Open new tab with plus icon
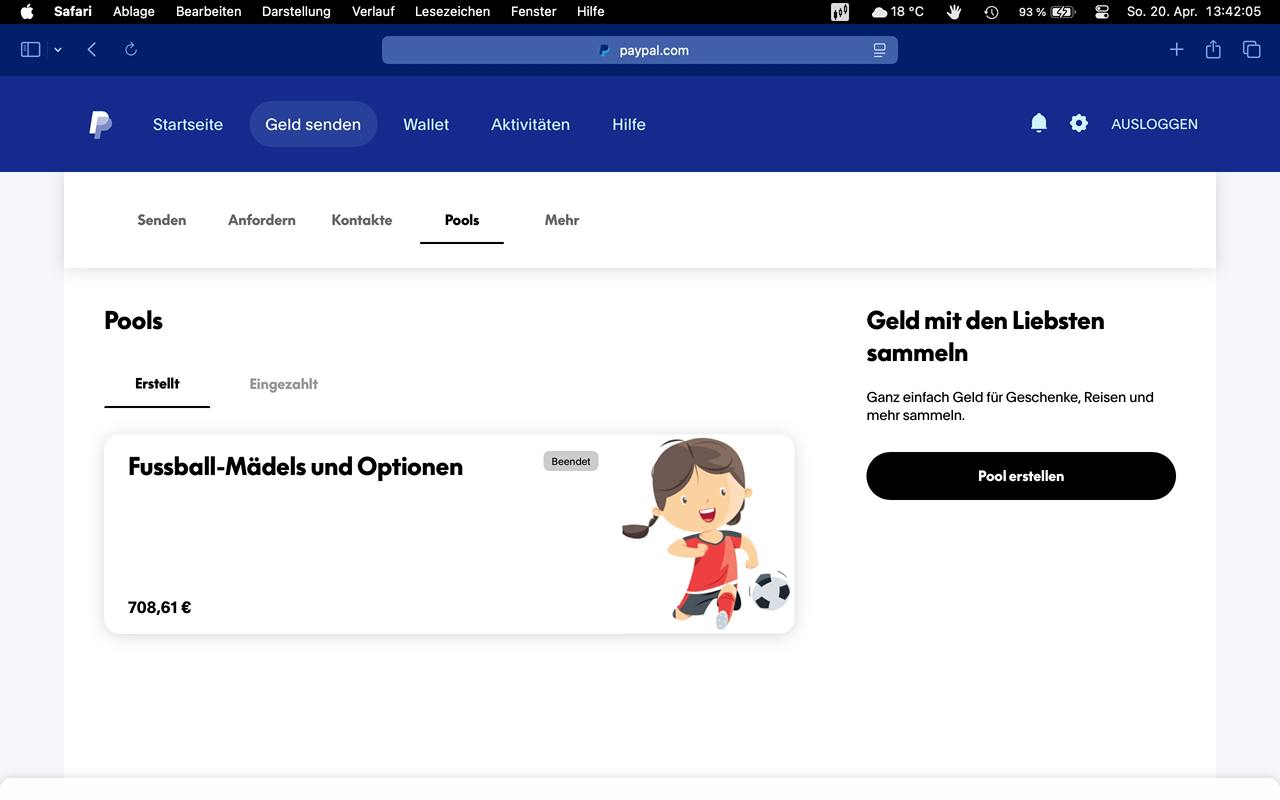This screenshot has width=1280, height=800. click(x=1176, y=50)
